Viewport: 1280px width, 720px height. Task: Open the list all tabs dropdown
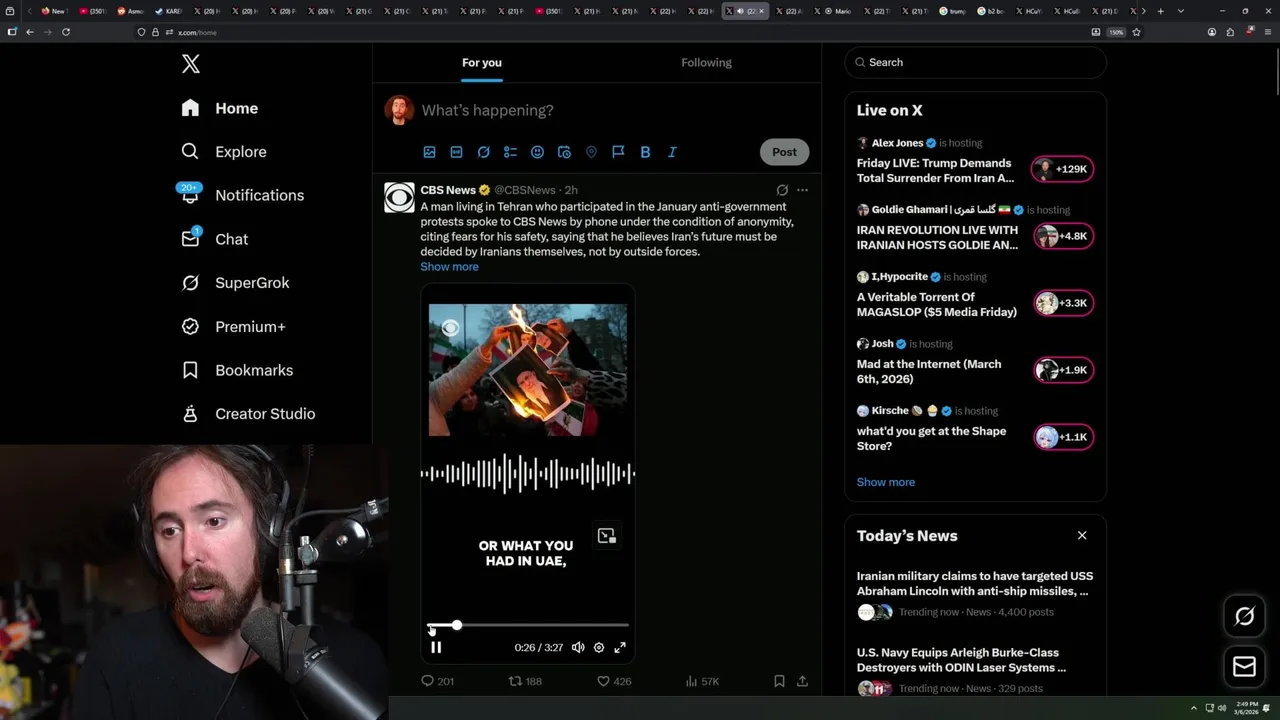pyautogui.click(x=1181, y=11)
